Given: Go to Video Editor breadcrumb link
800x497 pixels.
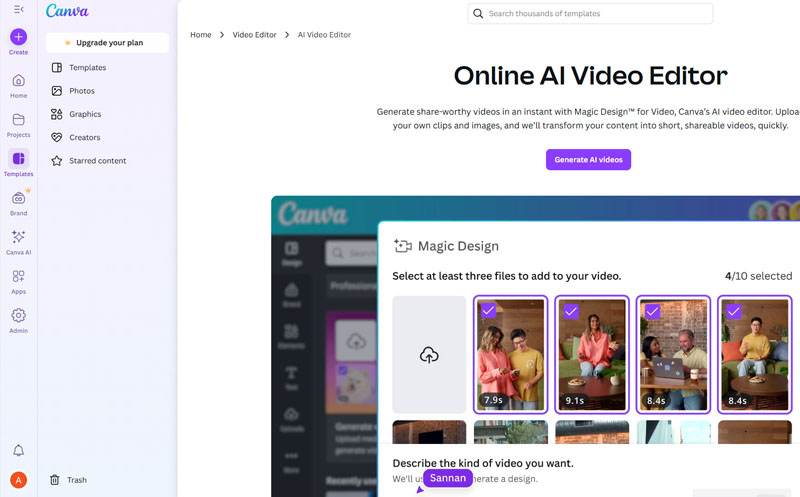Looking at the screenshot, I should coord(254,35).
